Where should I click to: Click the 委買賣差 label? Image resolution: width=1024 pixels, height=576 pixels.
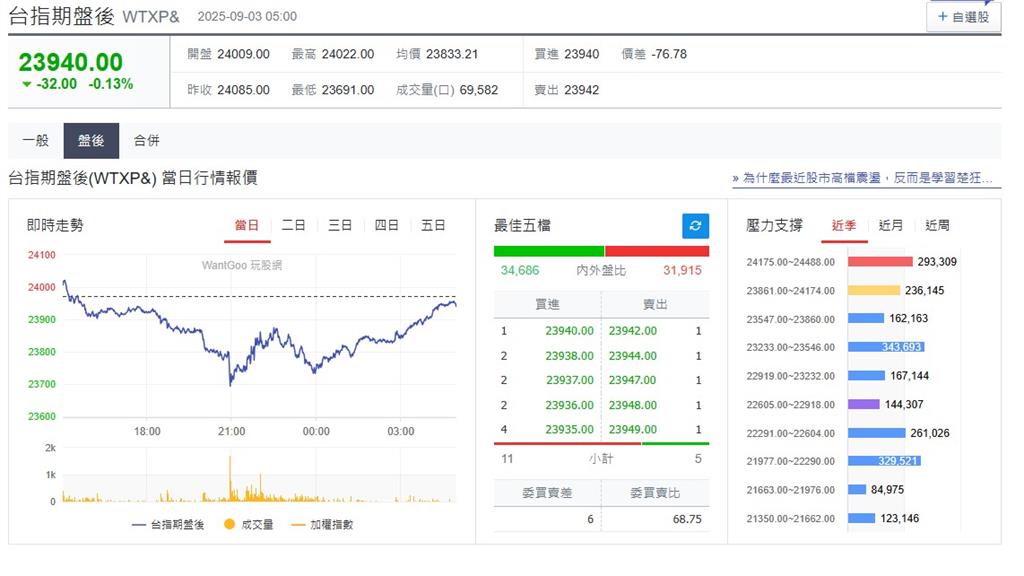pyautogui.click(x=547, y=493)
